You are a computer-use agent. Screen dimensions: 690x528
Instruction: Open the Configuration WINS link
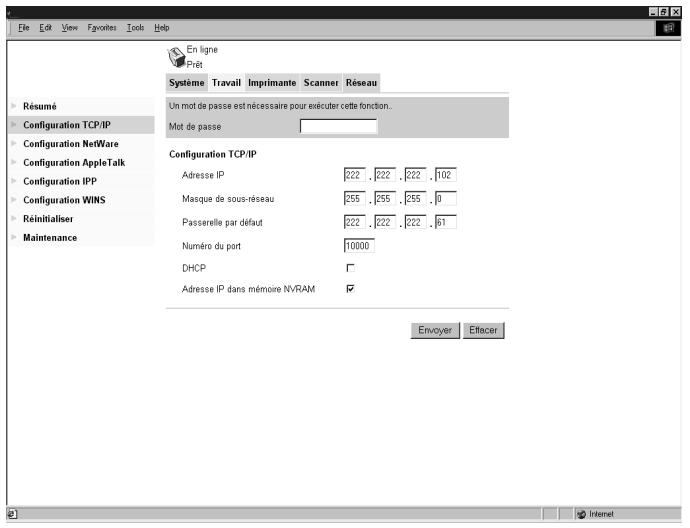(x=64, y=200)
